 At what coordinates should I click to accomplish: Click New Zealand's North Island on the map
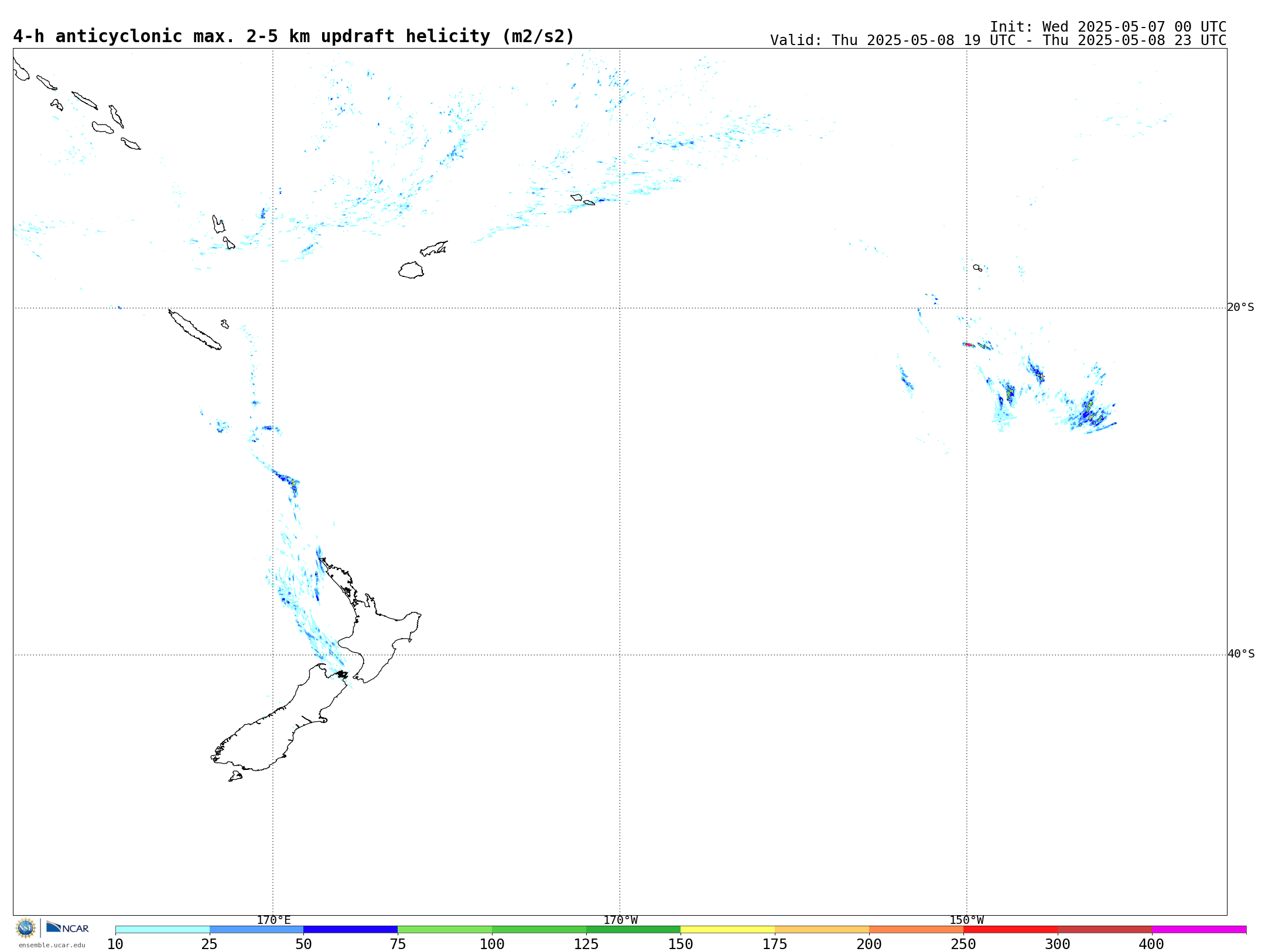coord(375,635)
